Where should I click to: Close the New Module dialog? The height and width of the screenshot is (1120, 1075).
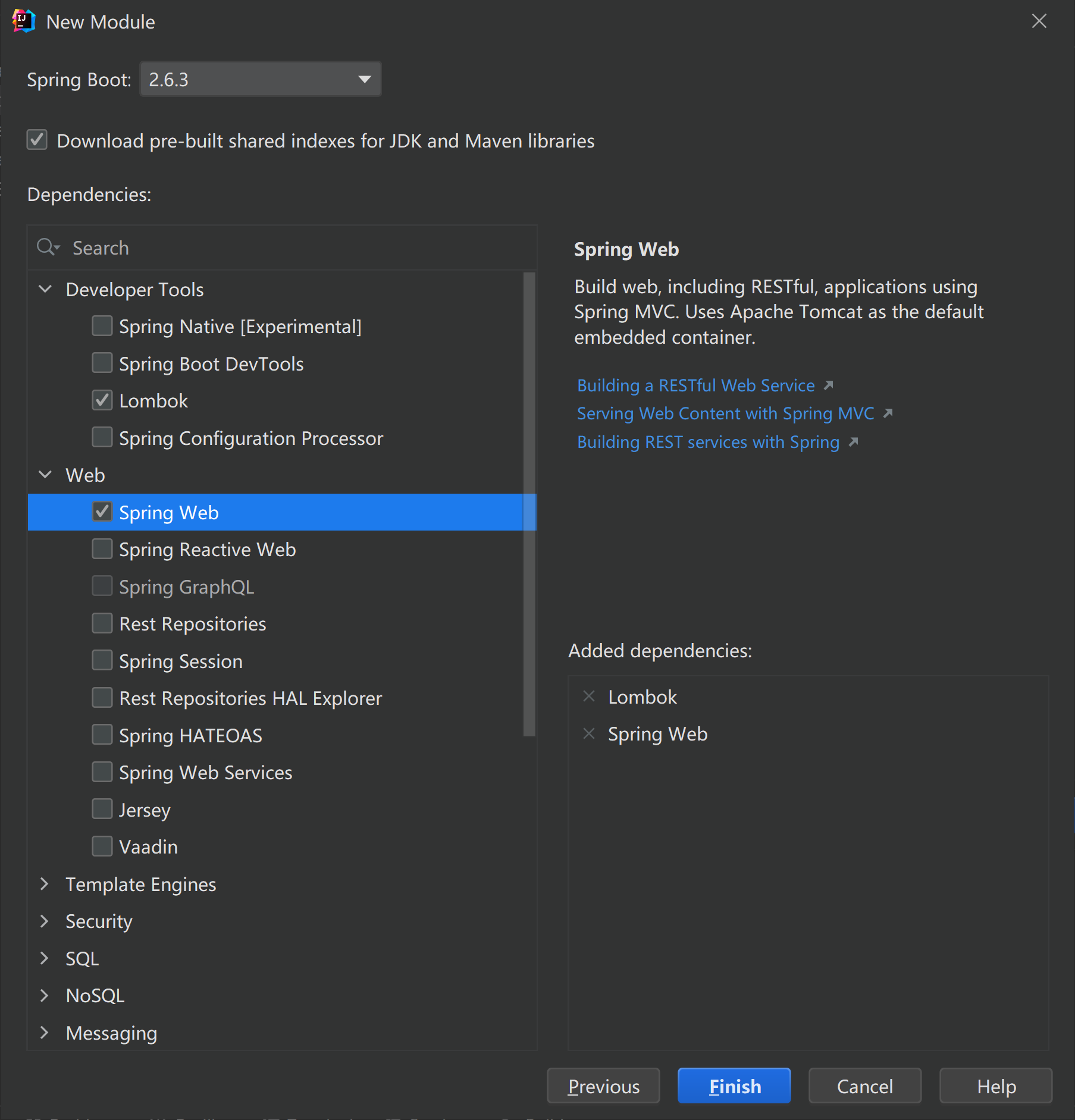click(1039, 21)
